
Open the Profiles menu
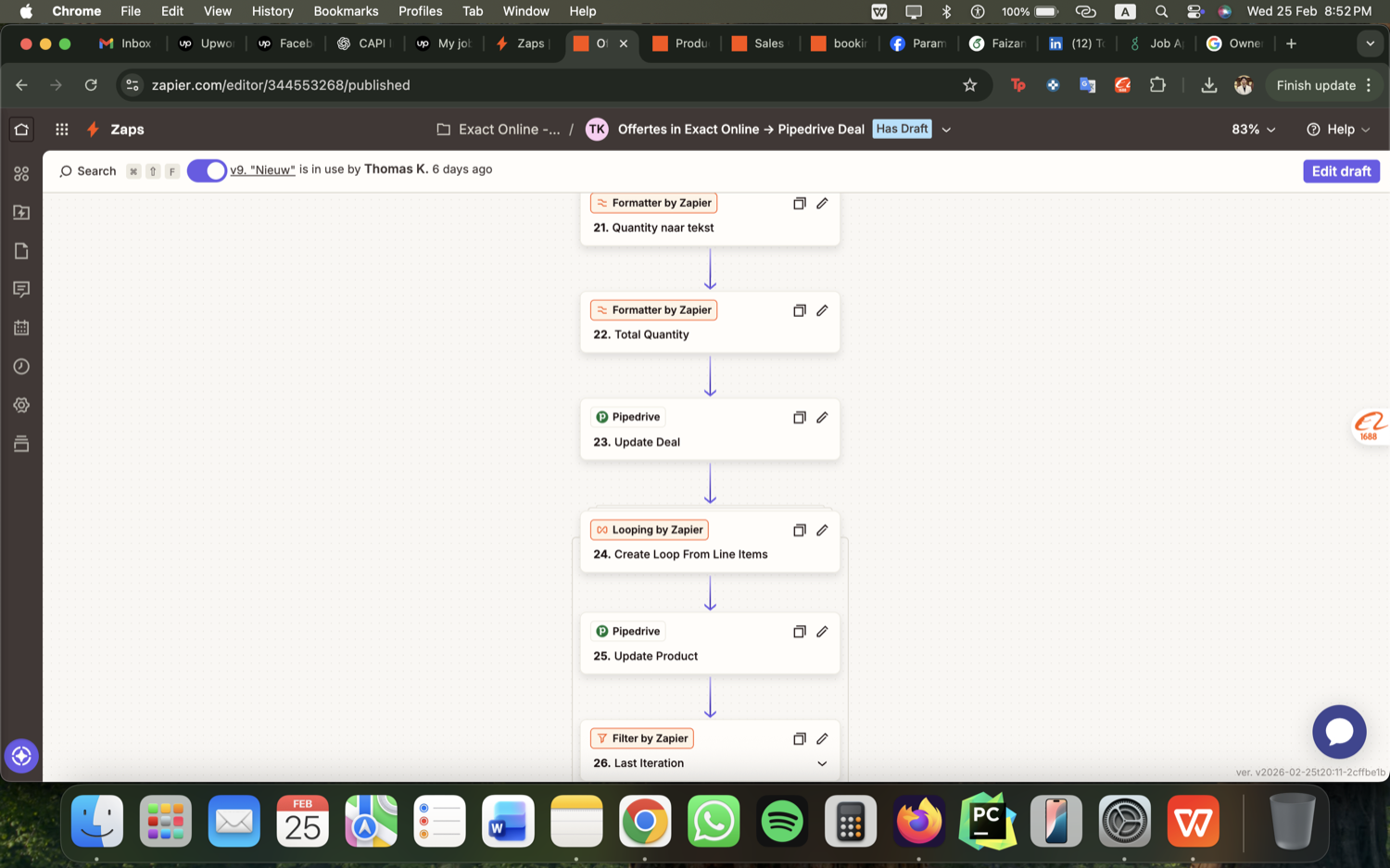pyautogui.click(x=420, y=11)
